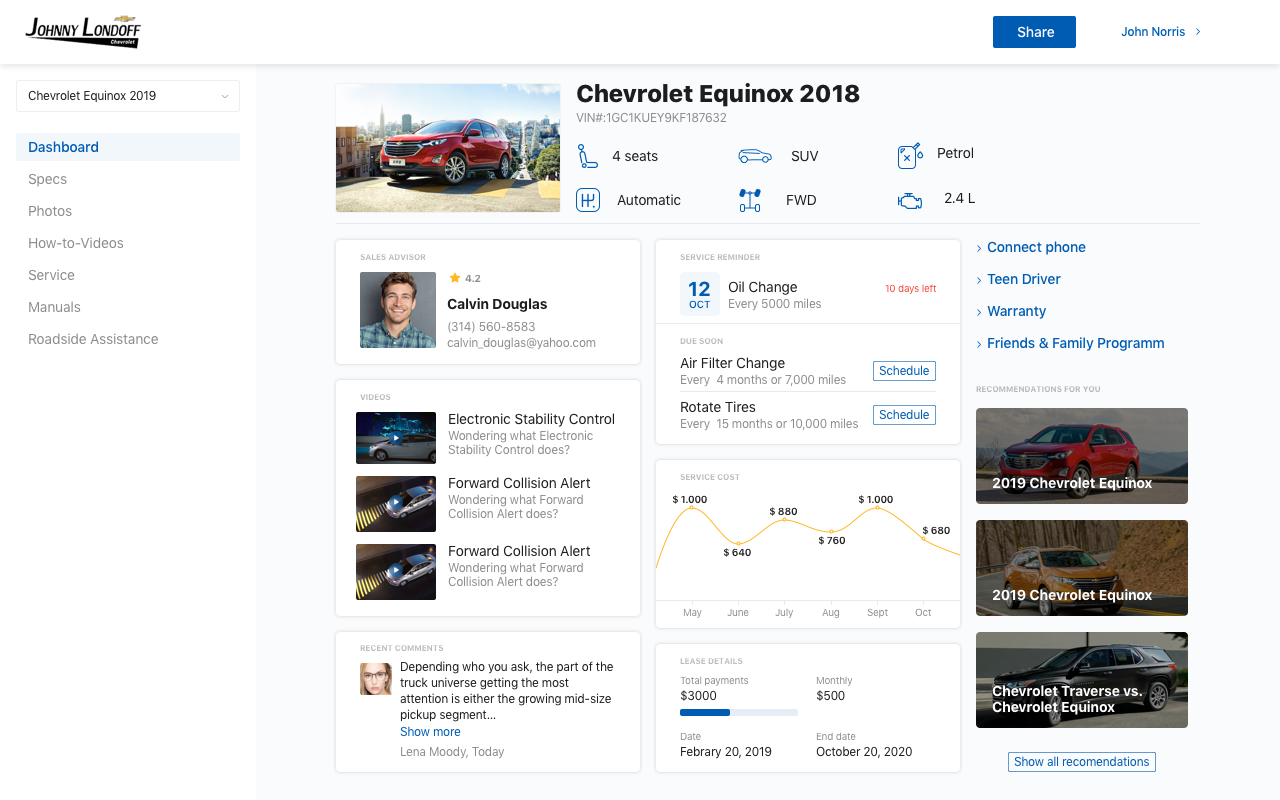Click the engine icon beside 2.4 L
1280x800 pixels.
[x=909, y=201]
